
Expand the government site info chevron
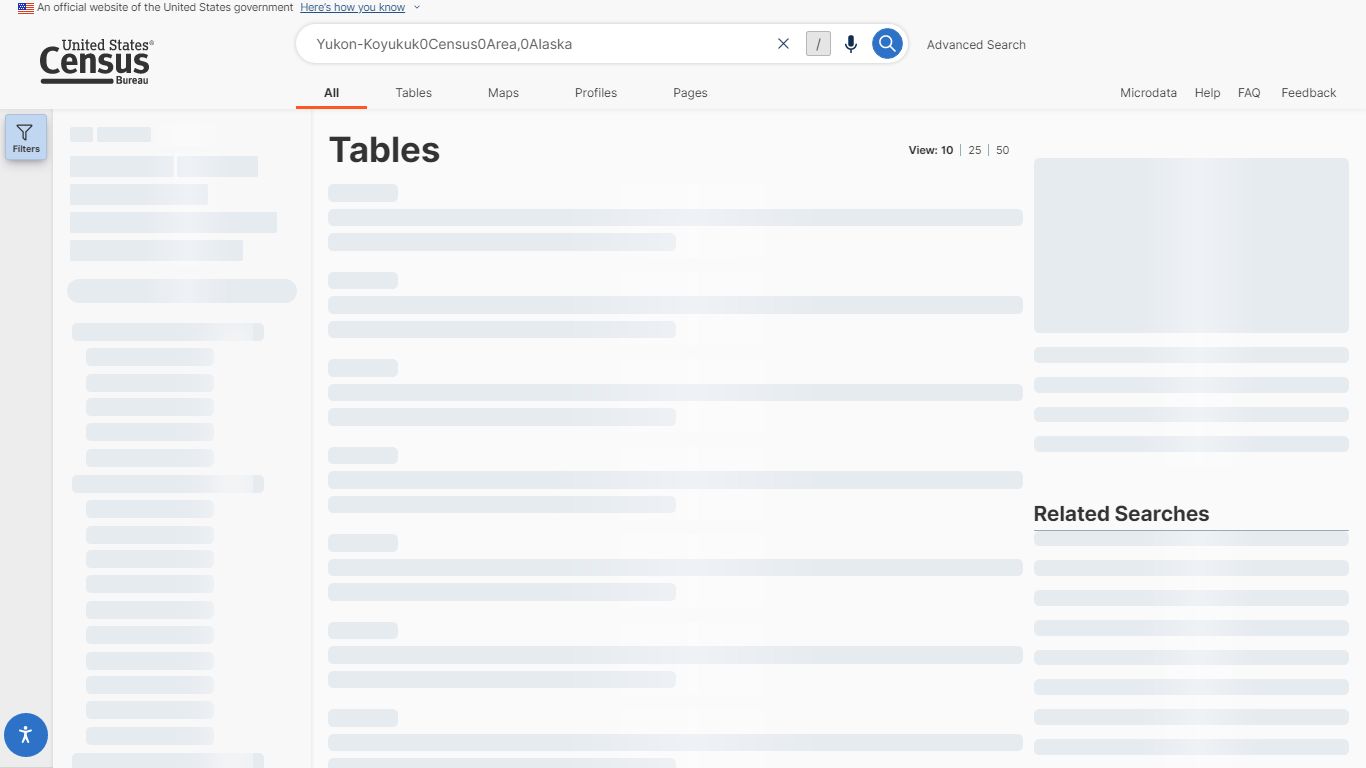[x=417, y=8]
